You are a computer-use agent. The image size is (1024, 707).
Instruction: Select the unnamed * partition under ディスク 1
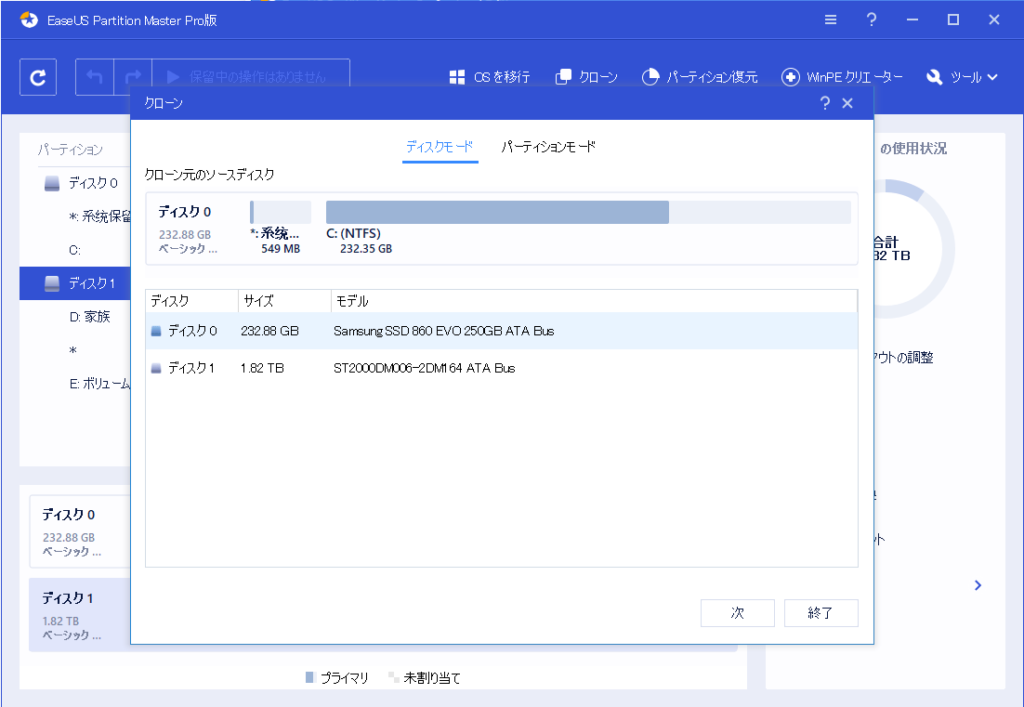click(73, 351)
